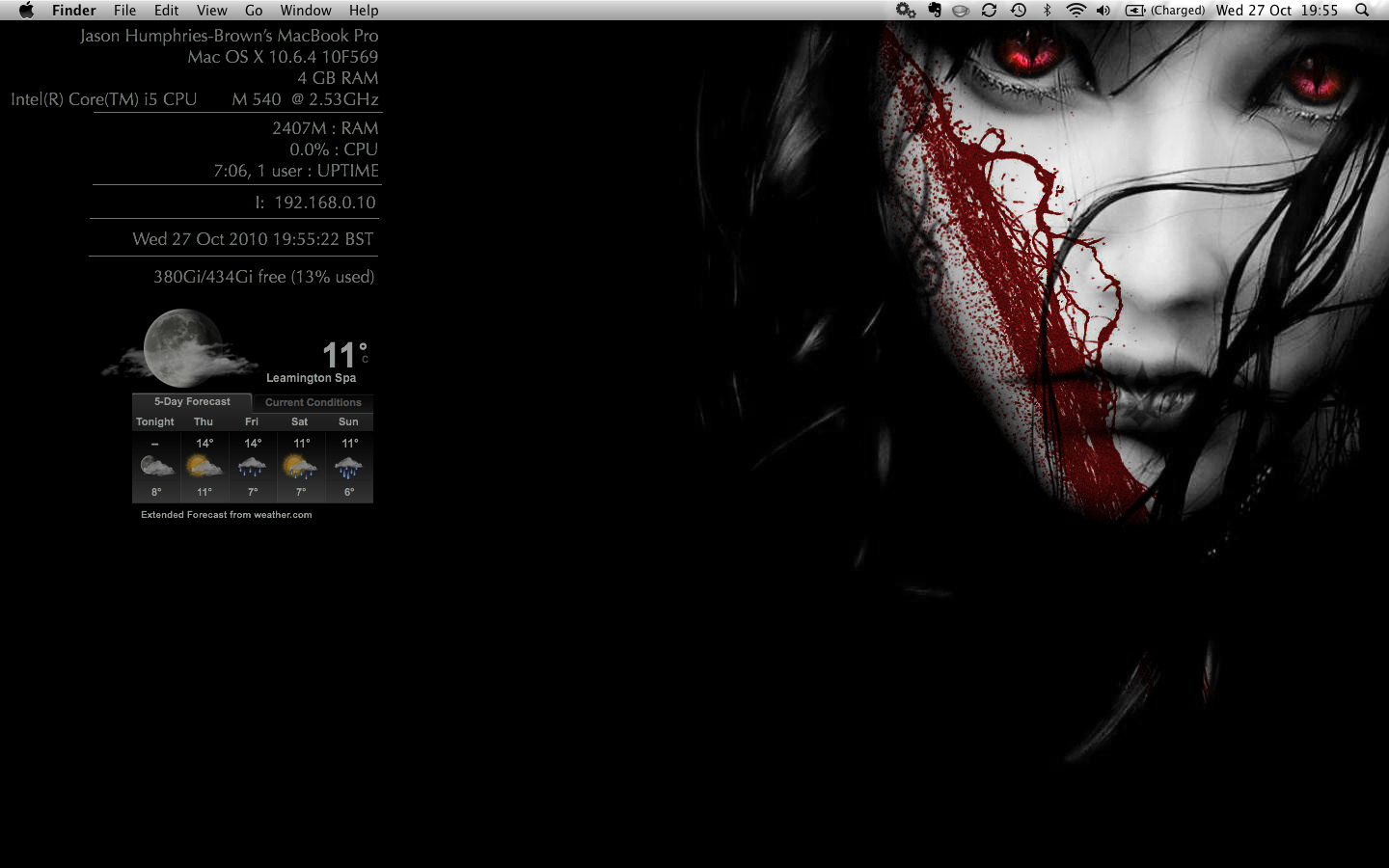Click the gears icon in menu bar

click(x=905, y=10)
